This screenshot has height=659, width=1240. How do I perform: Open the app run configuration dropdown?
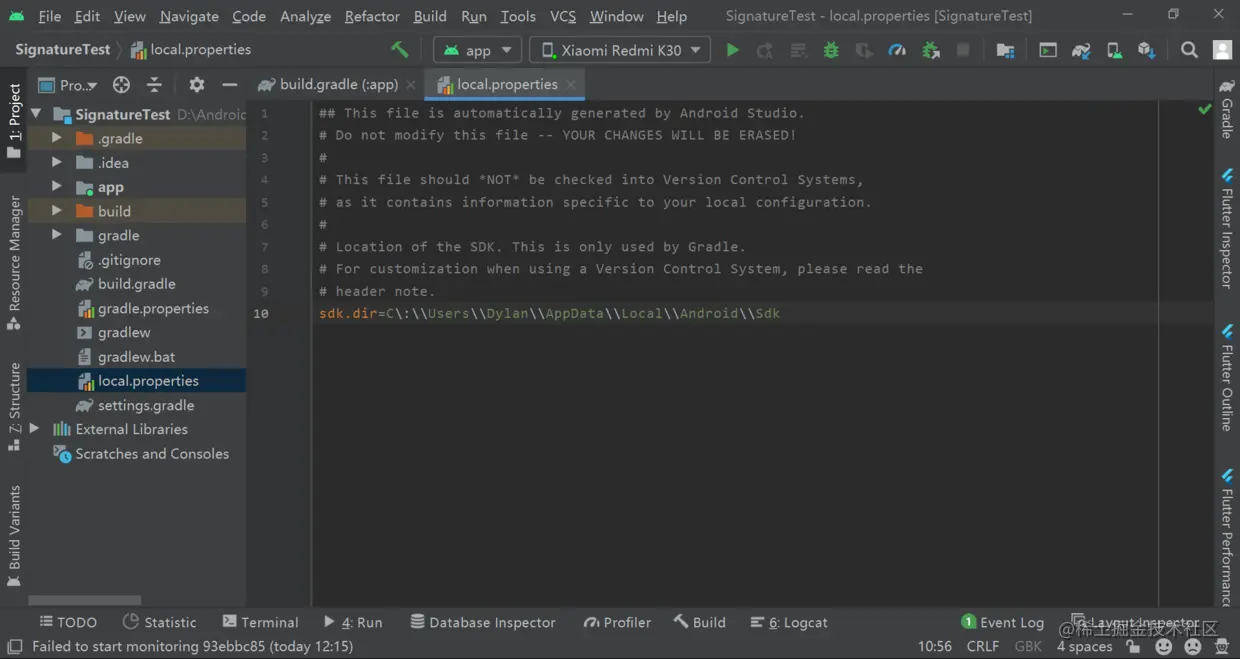pos(478,50)
